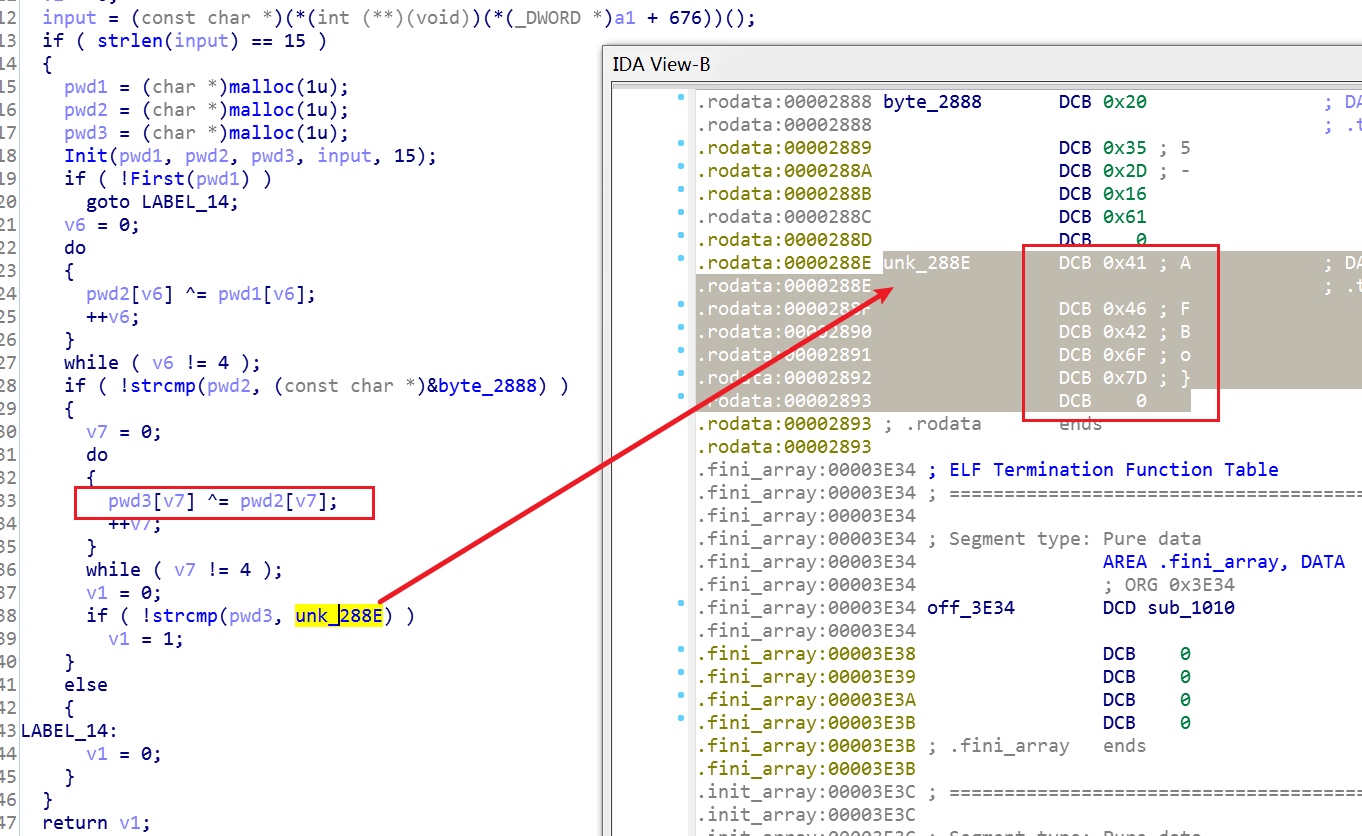Click the return v1 statement

96,823
